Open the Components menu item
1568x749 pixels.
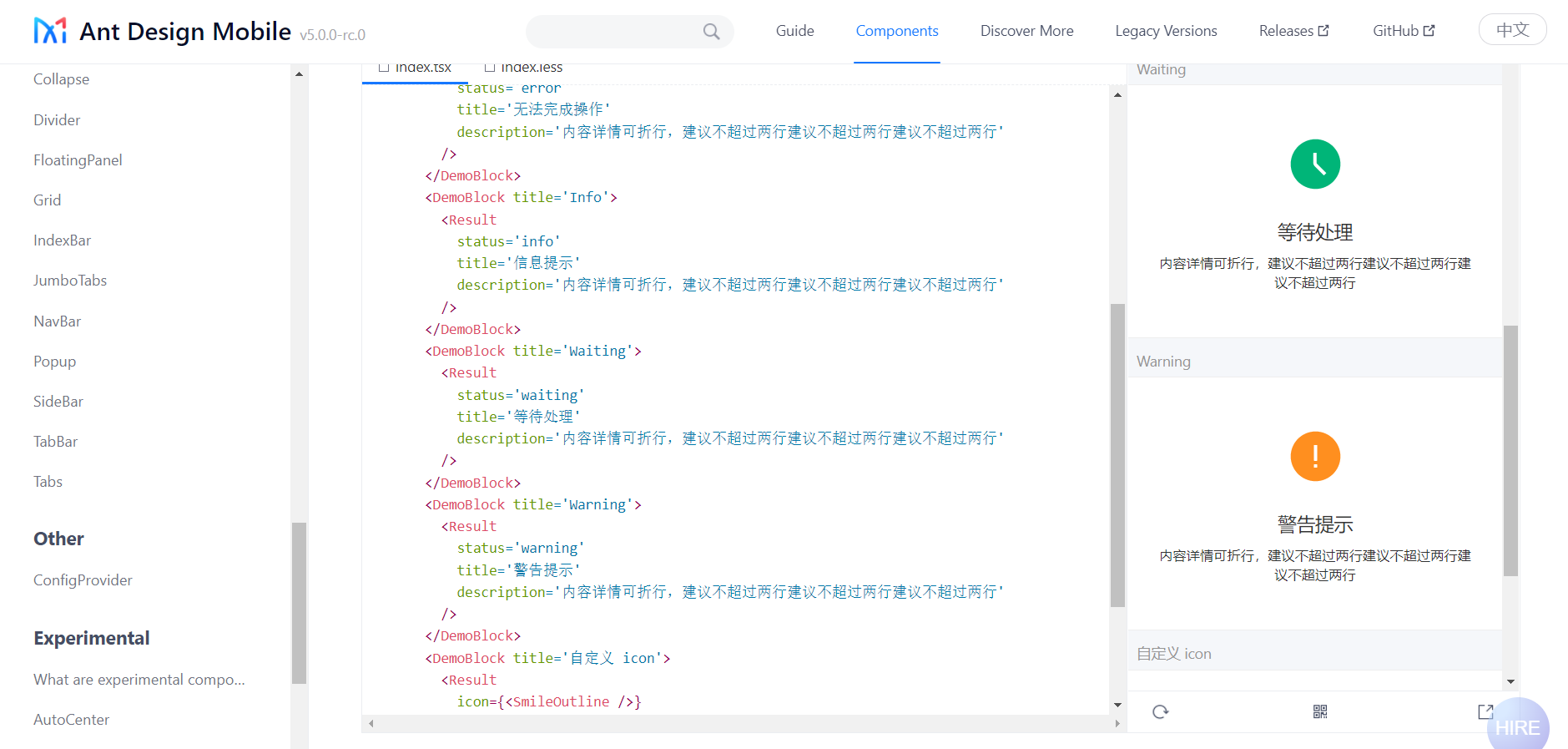[897, 31]
